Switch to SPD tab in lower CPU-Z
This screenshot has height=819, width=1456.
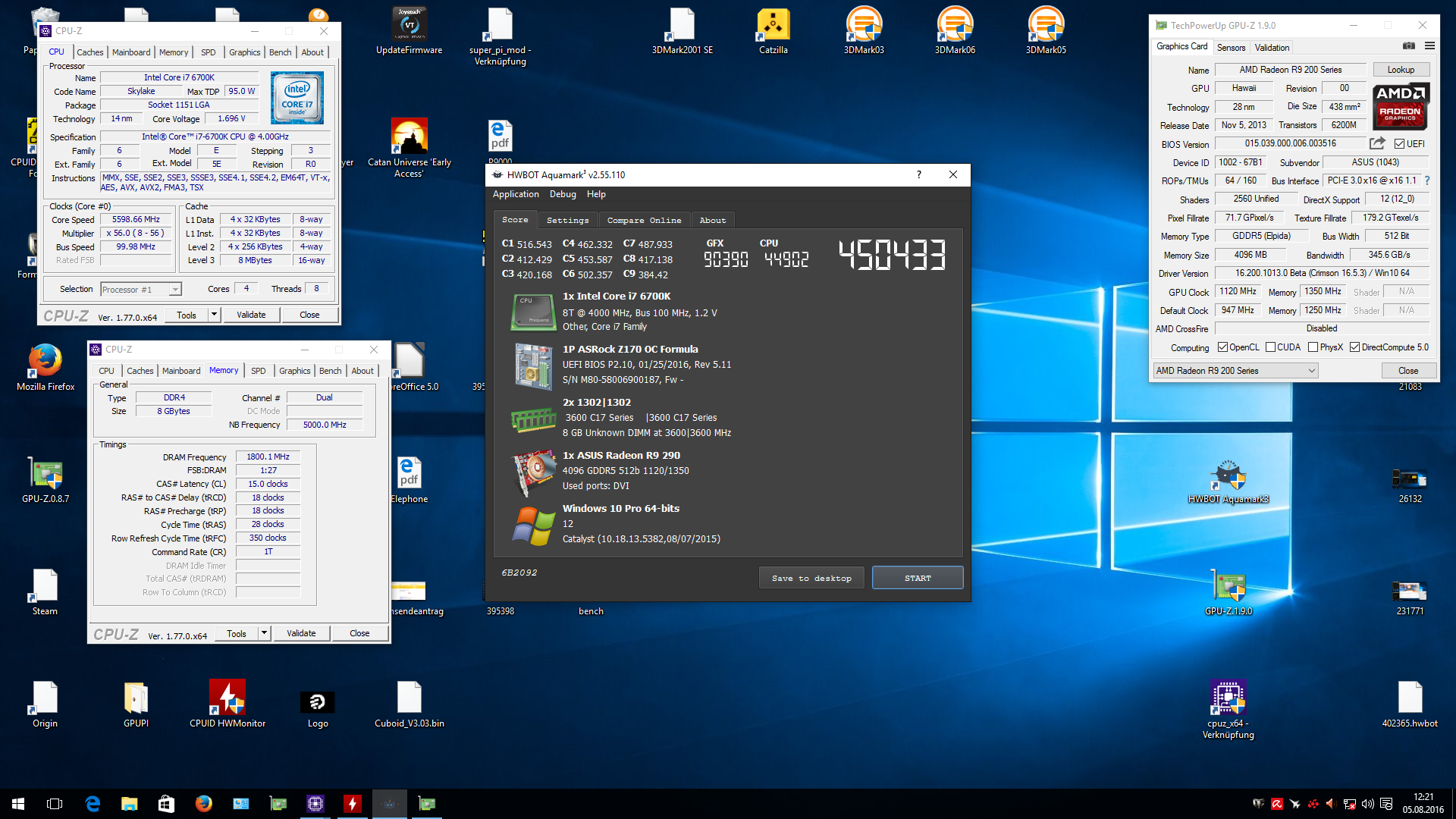pyautogui.click(x=259, y=371)
